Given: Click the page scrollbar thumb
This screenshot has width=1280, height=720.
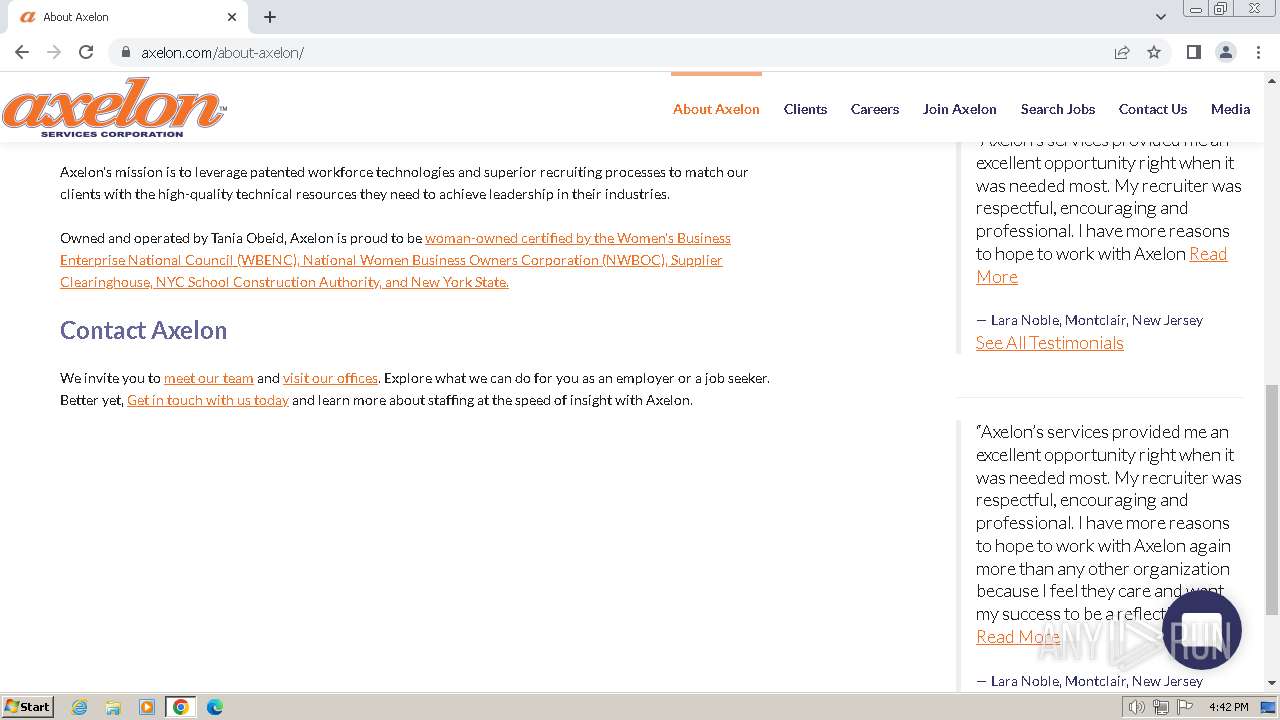Looking at the screenshot, I should tap(1272, 500).
